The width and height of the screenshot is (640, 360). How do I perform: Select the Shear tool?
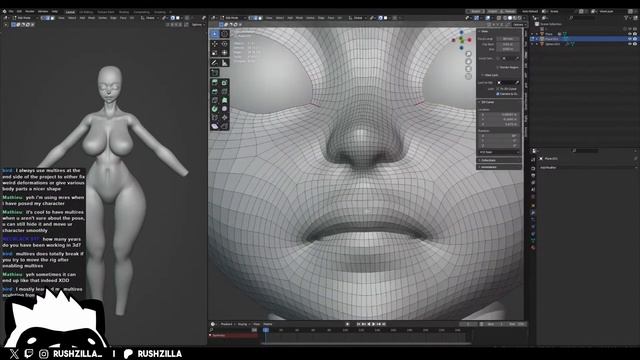(215, 126)
